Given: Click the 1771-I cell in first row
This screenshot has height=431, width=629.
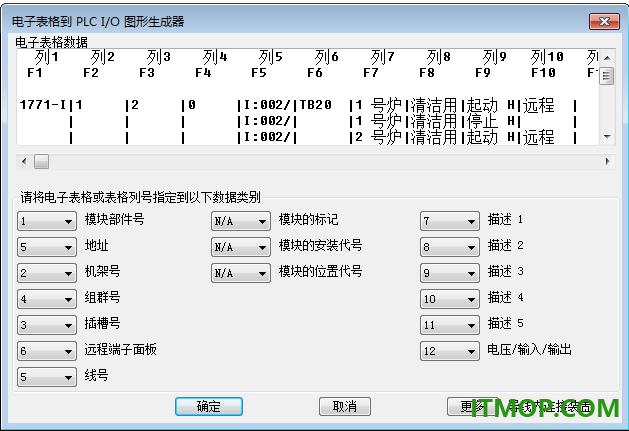Looking at the screenshot, I should pos(43,105).
